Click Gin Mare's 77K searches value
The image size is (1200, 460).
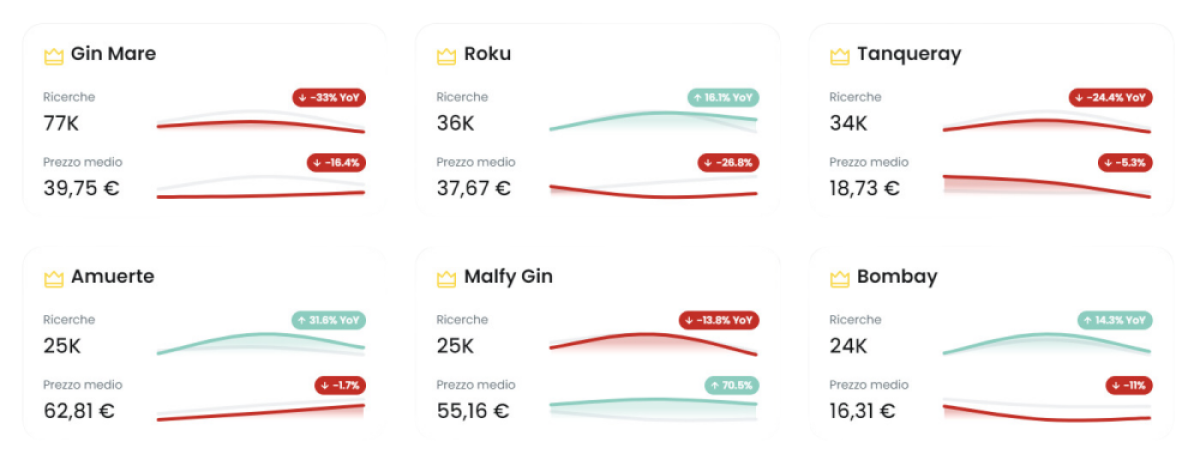[x=61, y=123]
